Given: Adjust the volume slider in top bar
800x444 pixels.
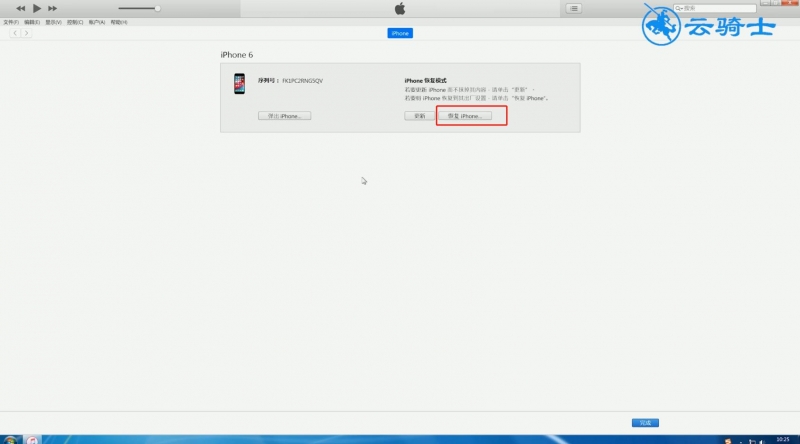Looking at the screenshot, I should 139,8.
